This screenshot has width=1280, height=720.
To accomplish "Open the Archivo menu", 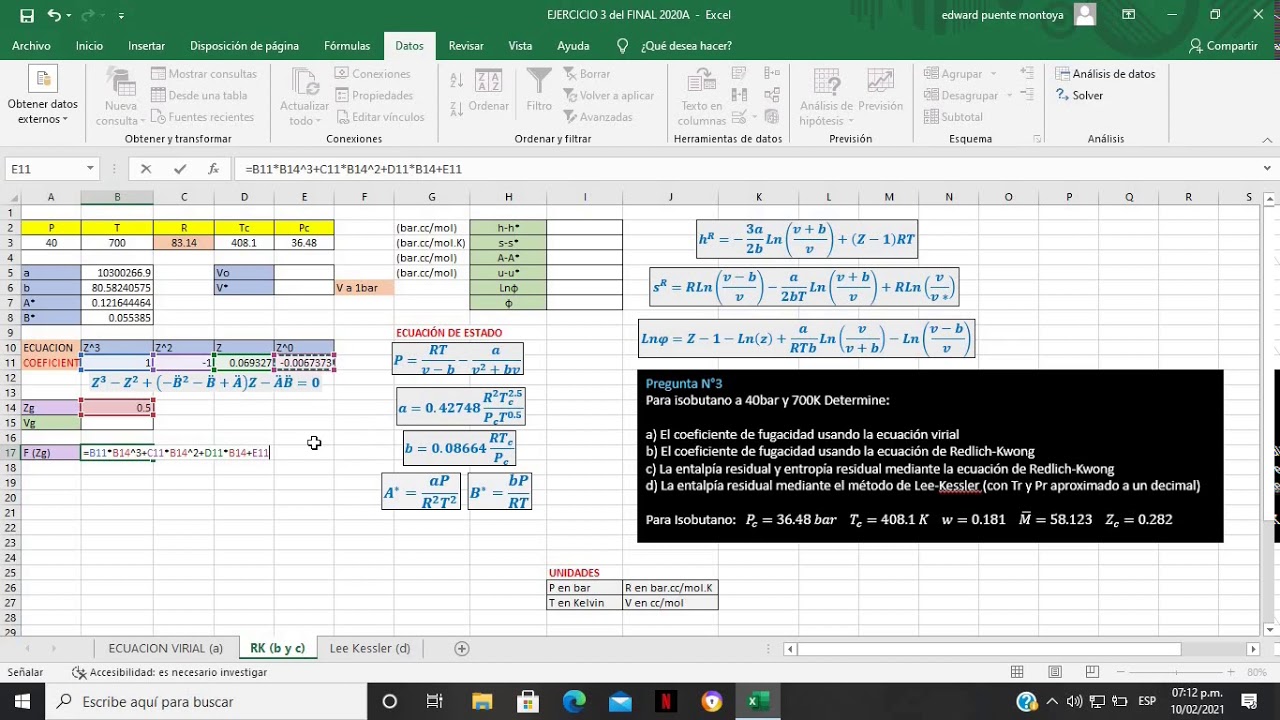I will click(x=31, y=46).
